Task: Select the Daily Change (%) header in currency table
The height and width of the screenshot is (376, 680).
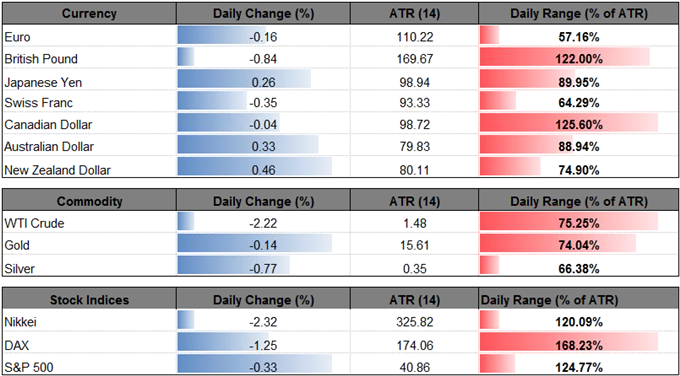Action: click(263, 14)
